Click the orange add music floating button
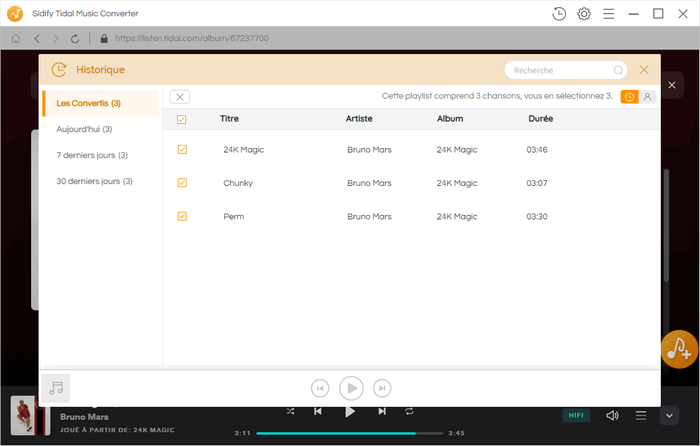Screen dimensions: 700x446 [681, 348]
